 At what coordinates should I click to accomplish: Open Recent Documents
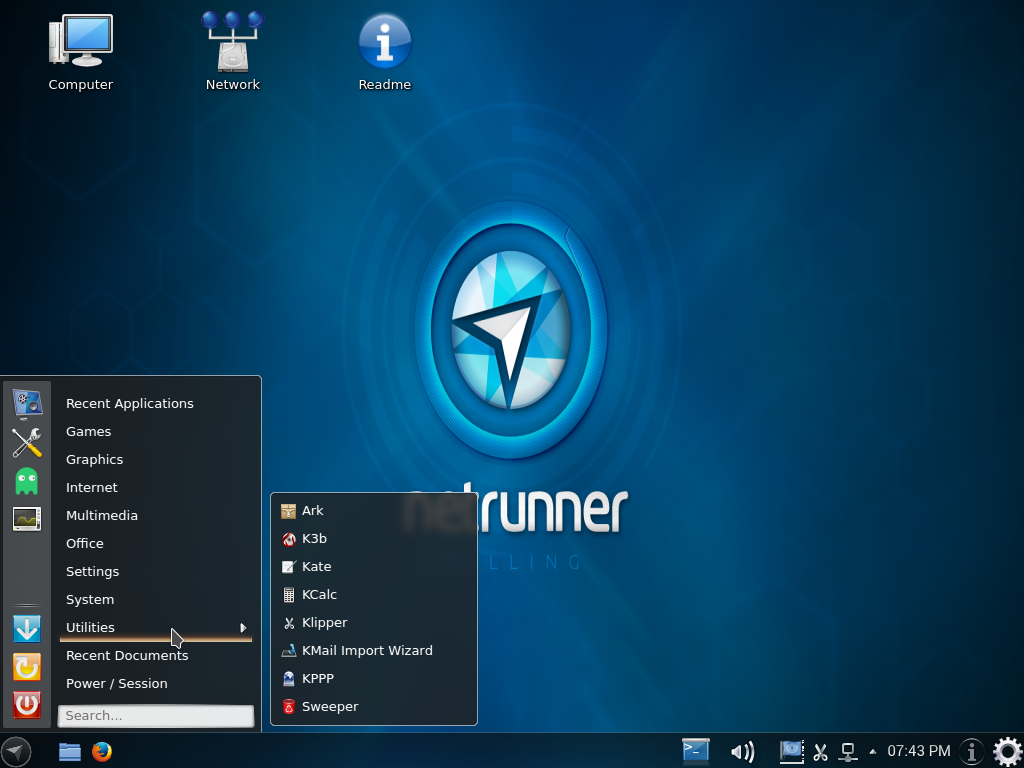(127, 655)
